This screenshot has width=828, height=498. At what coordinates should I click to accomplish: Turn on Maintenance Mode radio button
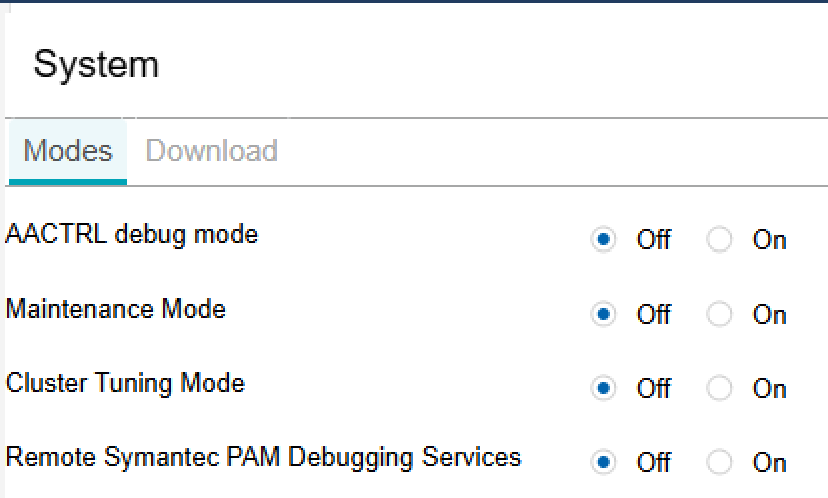click(x=719, y=314)
